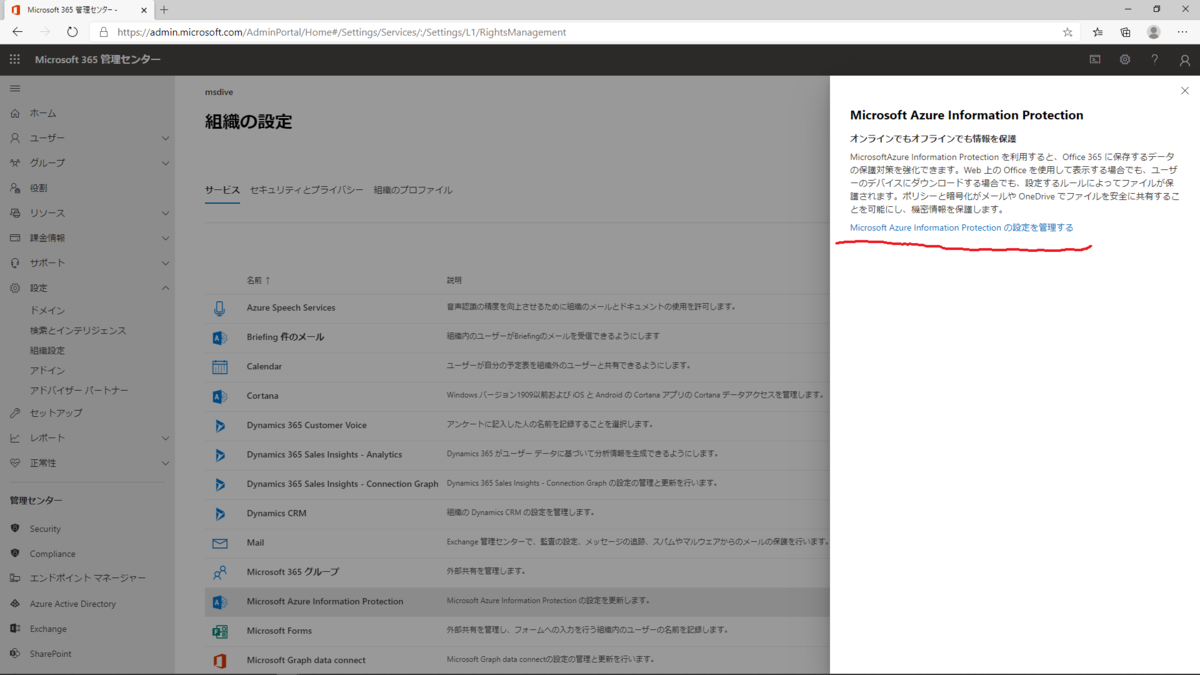Open Compliance admin center
The width and height of the screenshot is (1200, 675).
point(52,554)
